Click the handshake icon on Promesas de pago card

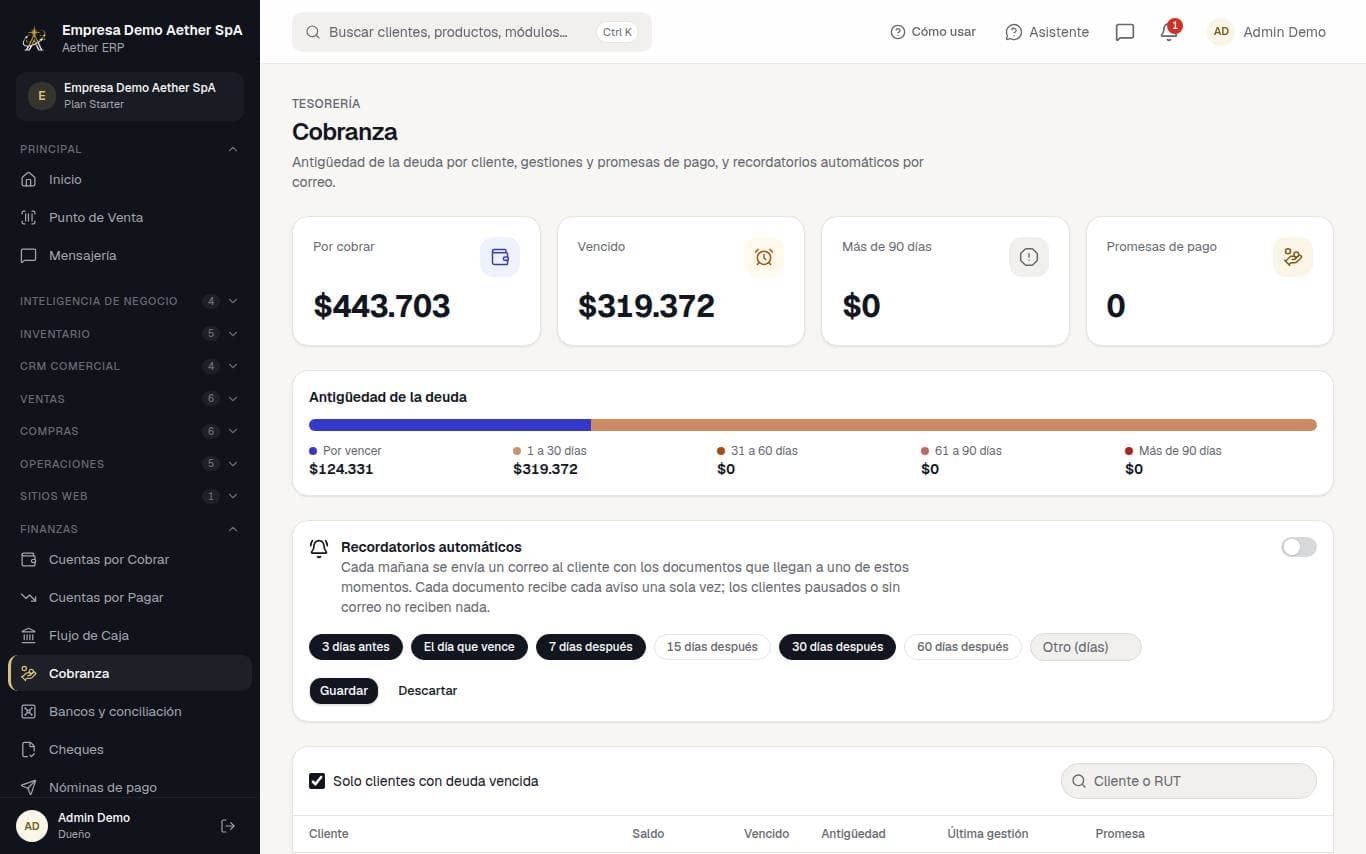(1293, 257)
